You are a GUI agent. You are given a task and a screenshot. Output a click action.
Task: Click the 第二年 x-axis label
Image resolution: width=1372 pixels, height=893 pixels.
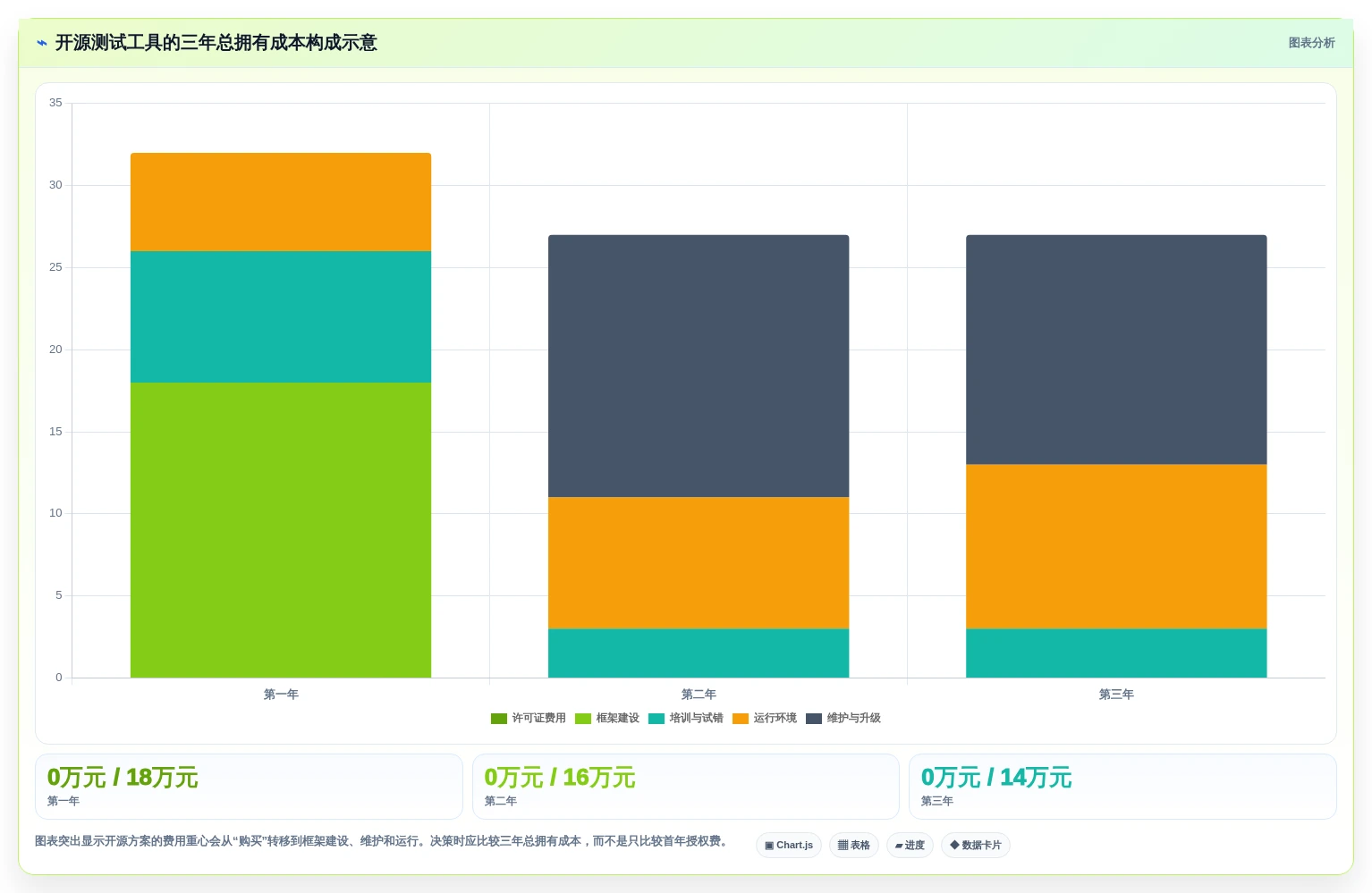click(699, 695)
